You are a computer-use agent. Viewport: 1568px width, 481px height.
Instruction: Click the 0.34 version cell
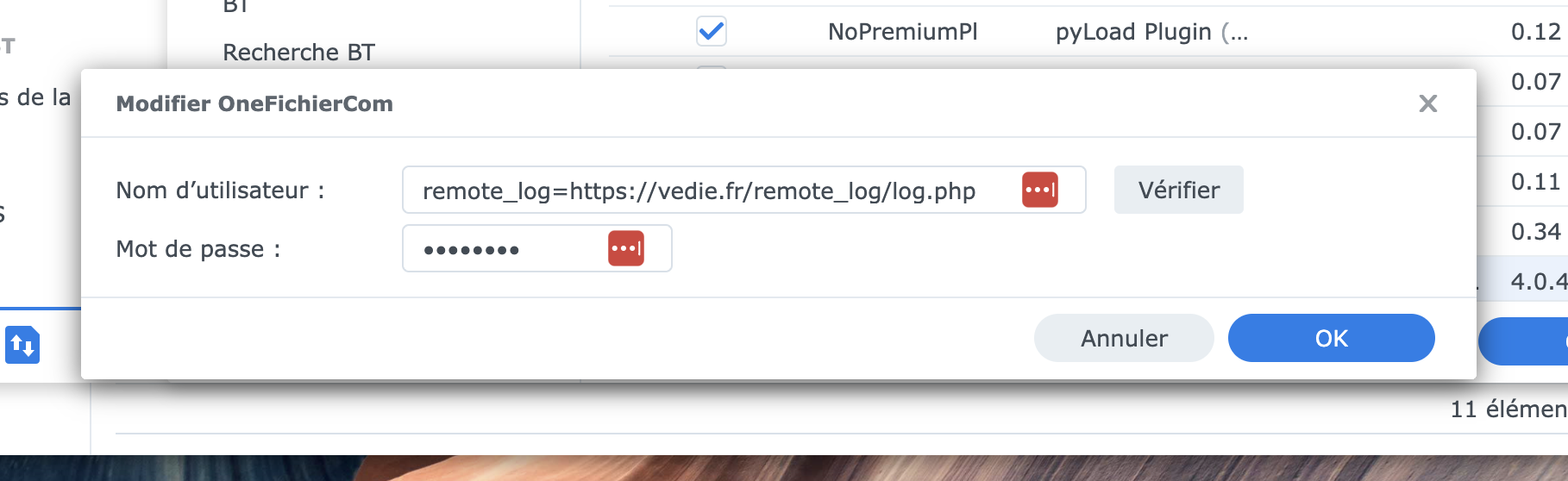click(x=1536, y=232)
